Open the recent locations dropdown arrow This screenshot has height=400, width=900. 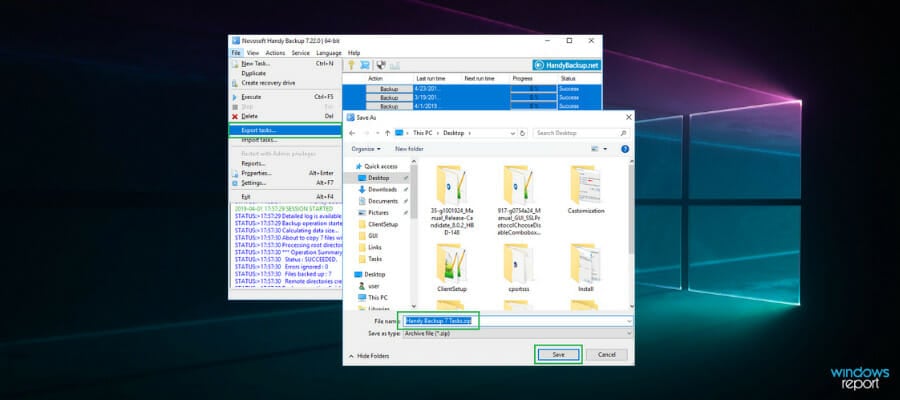coord(377,133)
